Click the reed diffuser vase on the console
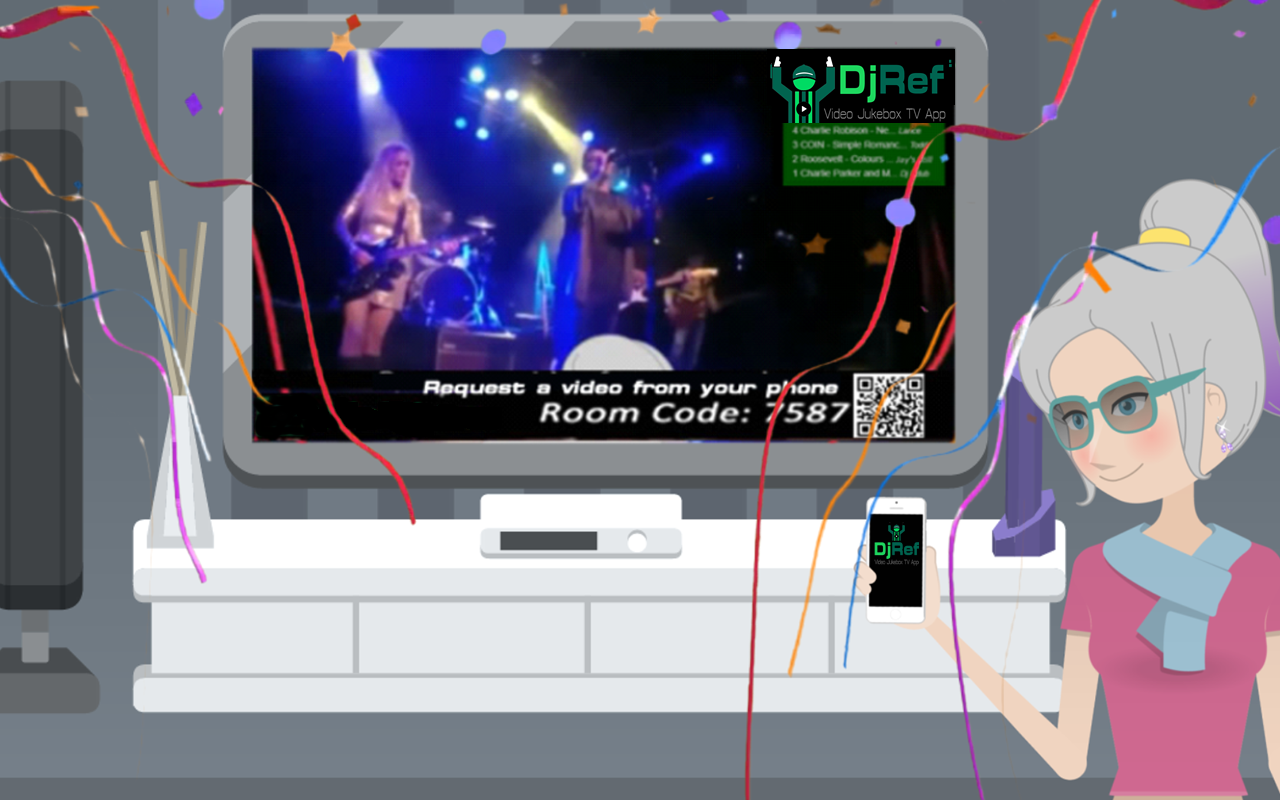 (x=179, y=470)
